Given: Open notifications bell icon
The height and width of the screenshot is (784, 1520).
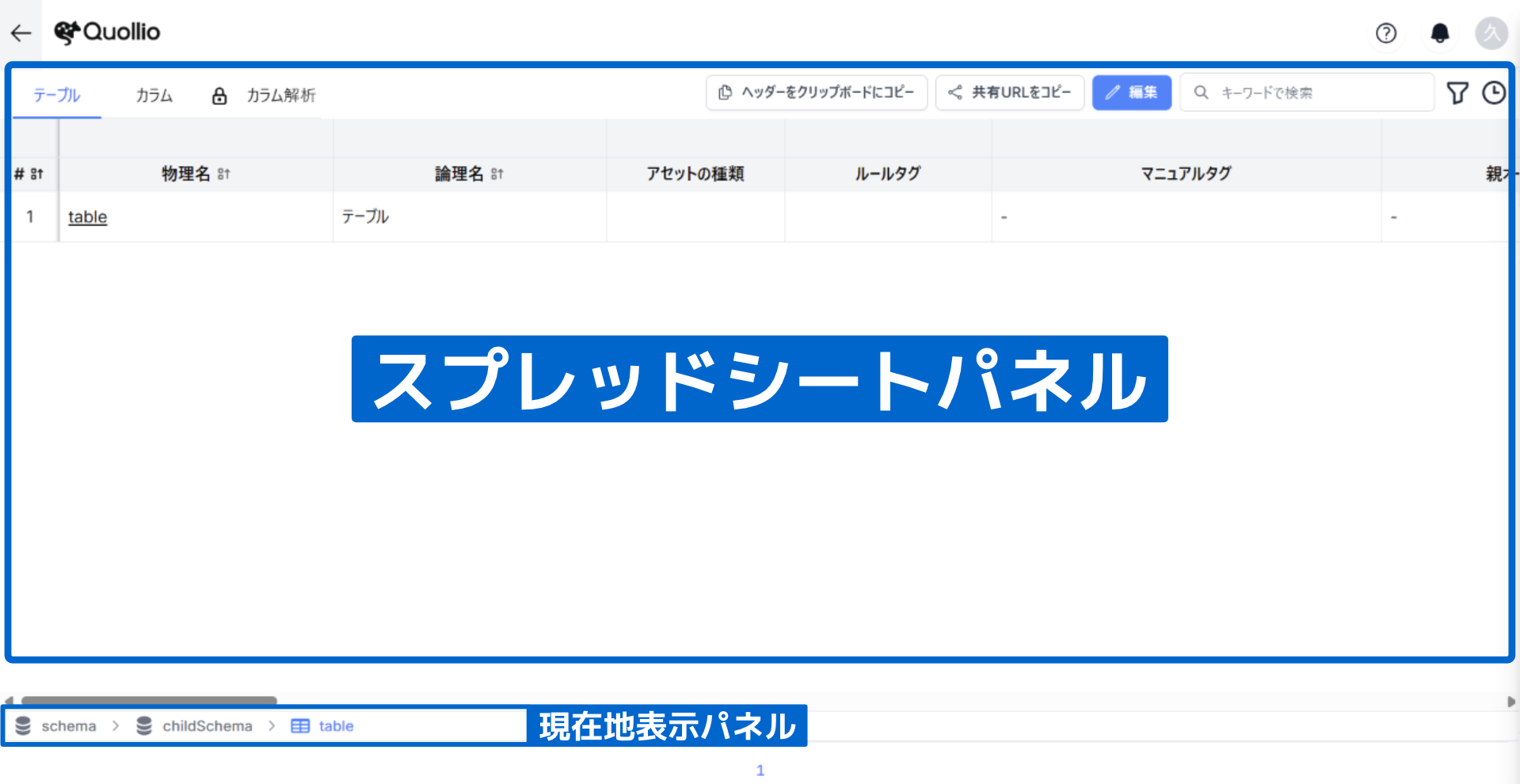Looking at the screenshot, I should [x=1440, y=32].
